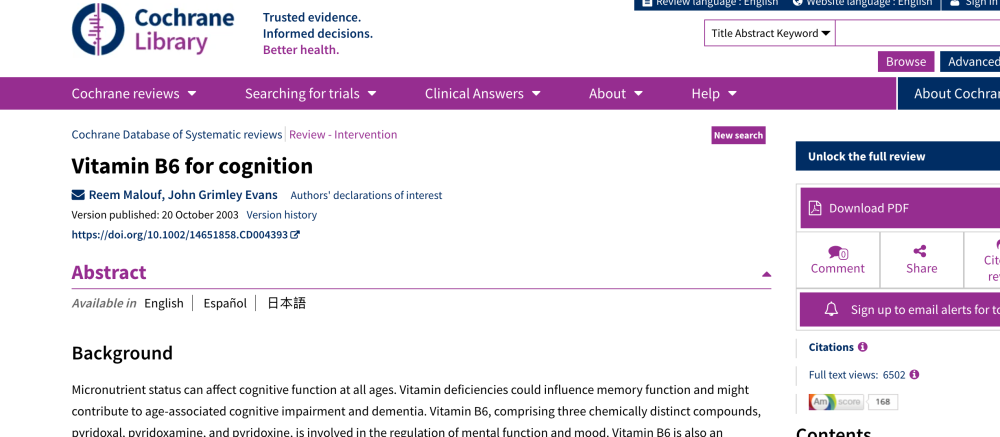Click the Review language English option
The width and height of the screenshot is (1000, 437).
click(x=710, y=3)
